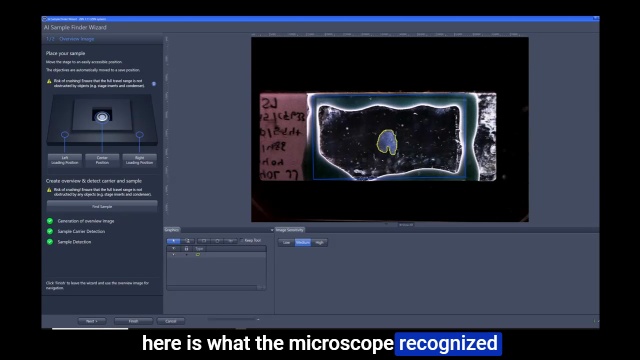
Task: Click the warning triangle above Find Sample
Action: point(49,190)
